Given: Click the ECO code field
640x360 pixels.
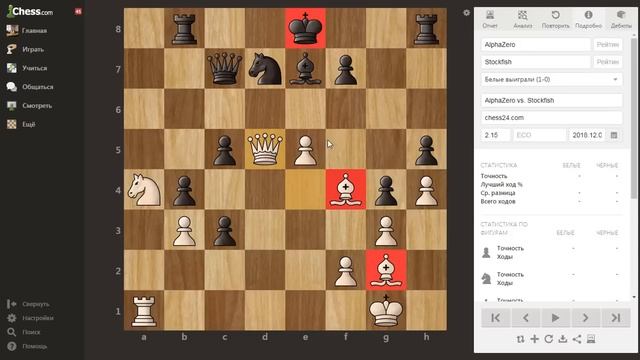Looking at the screenshot, I should 539,135.
